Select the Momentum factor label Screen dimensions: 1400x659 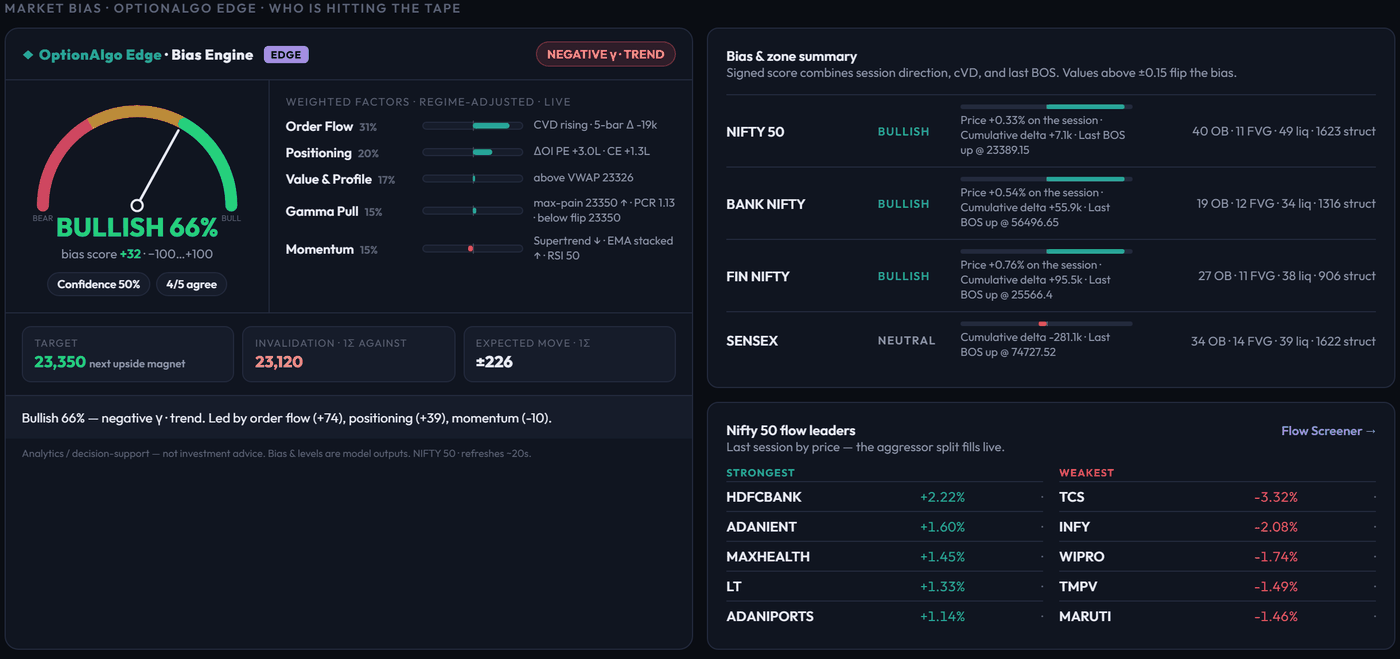coord(320,249)
